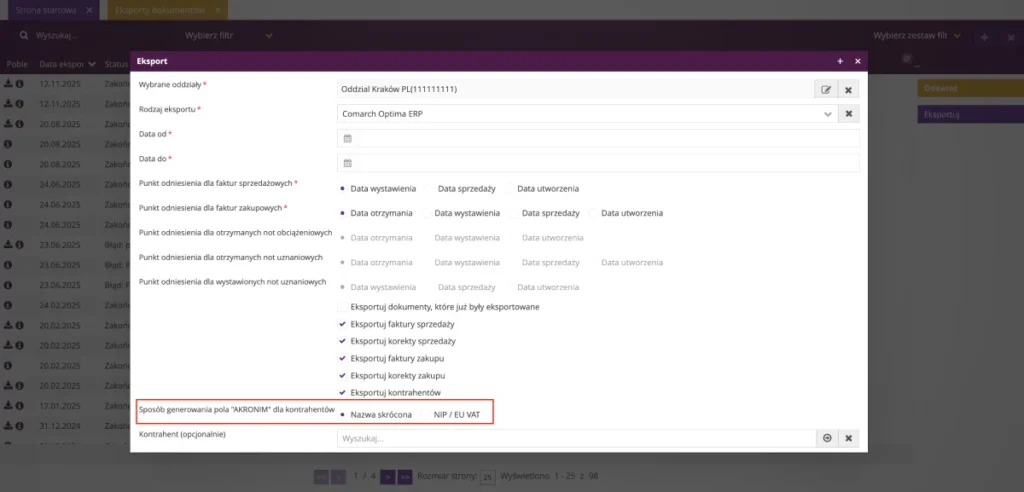Click download icon in the 17.01.2025 row
The width and height of the screenshot is (1024, 492).
coord(8,405)
